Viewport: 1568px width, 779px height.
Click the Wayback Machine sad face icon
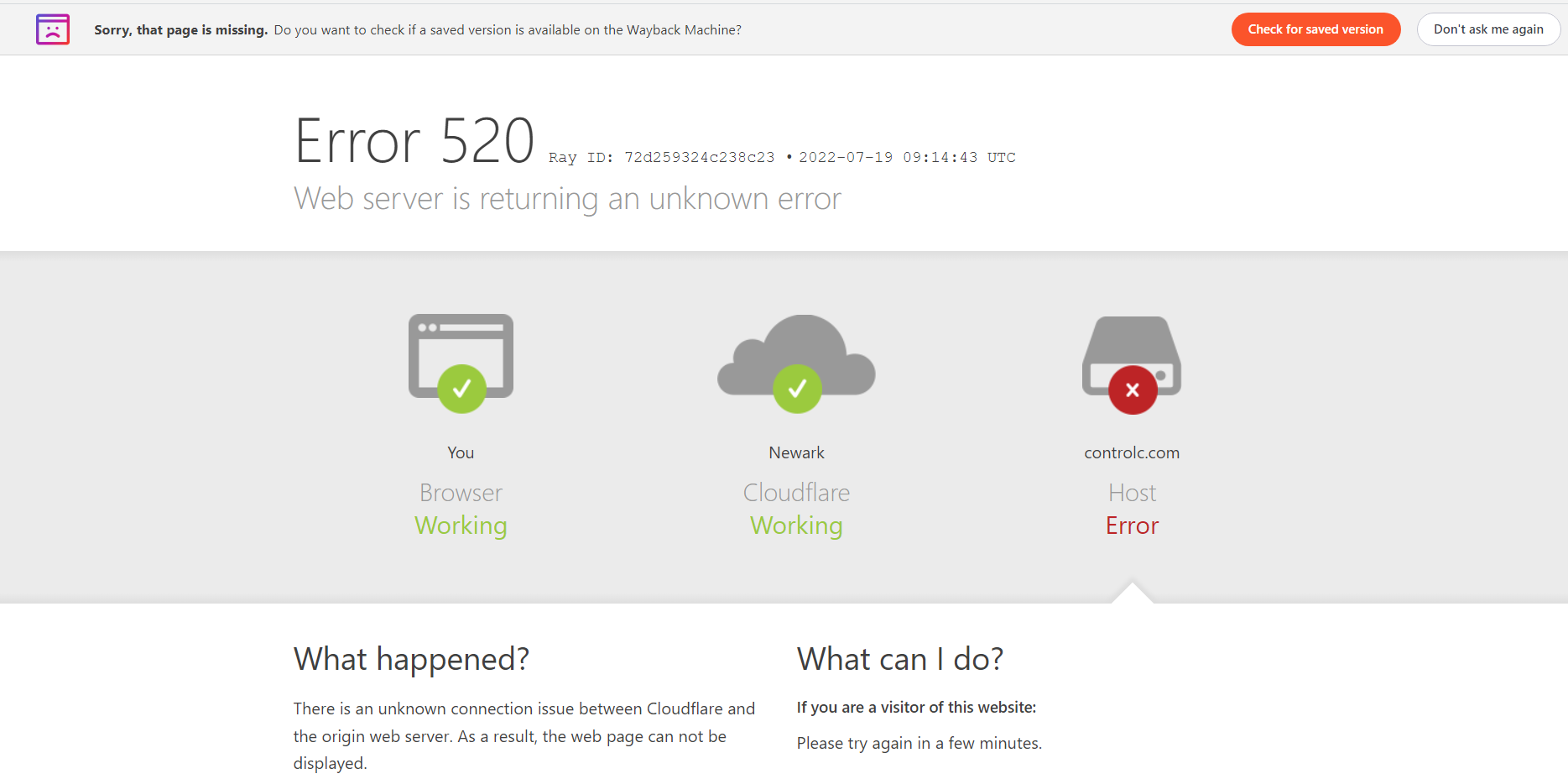pyautogui.click(x=53, y=29)
